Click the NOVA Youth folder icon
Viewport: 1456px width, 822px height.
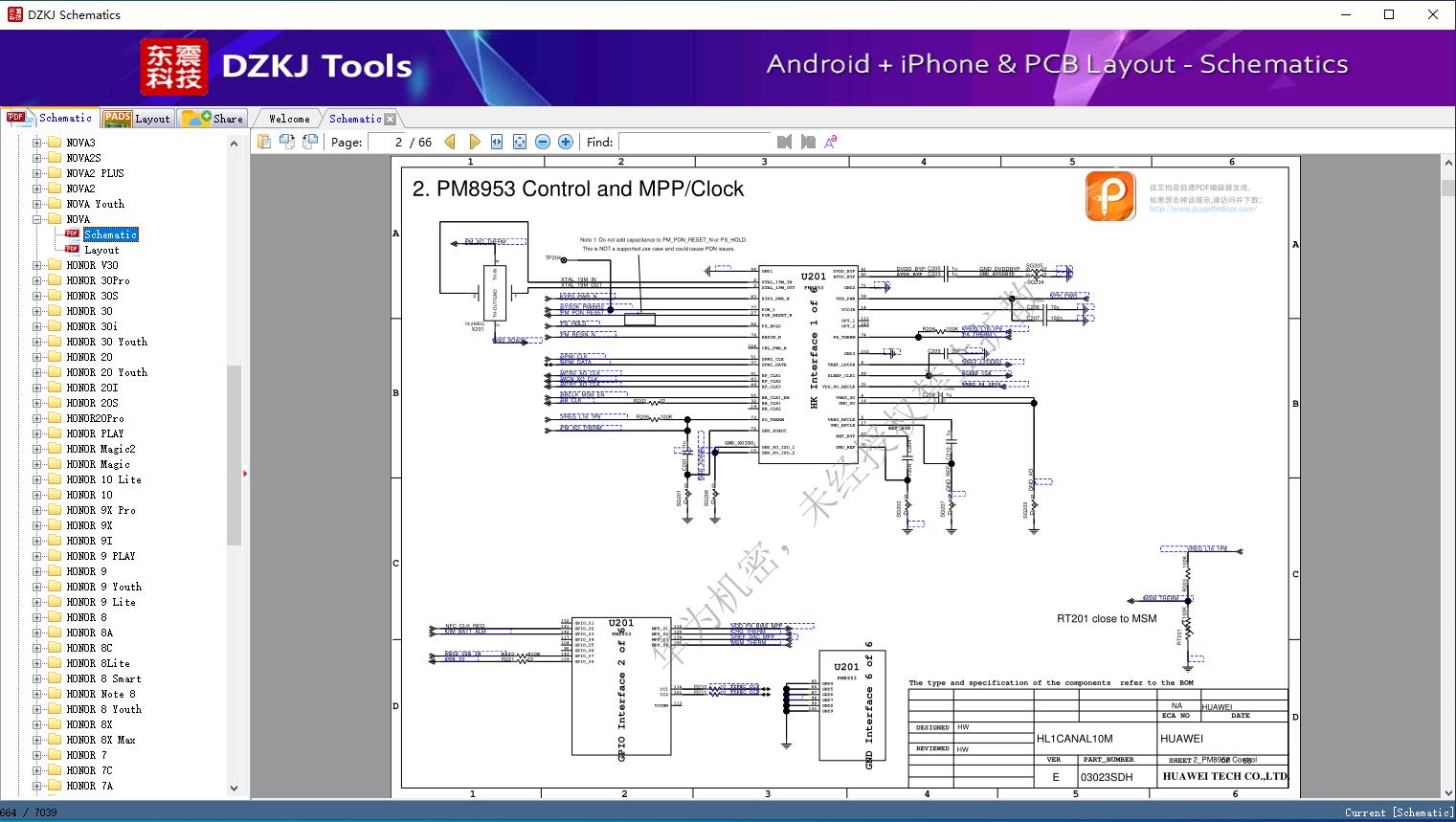[x=54, y=204]
